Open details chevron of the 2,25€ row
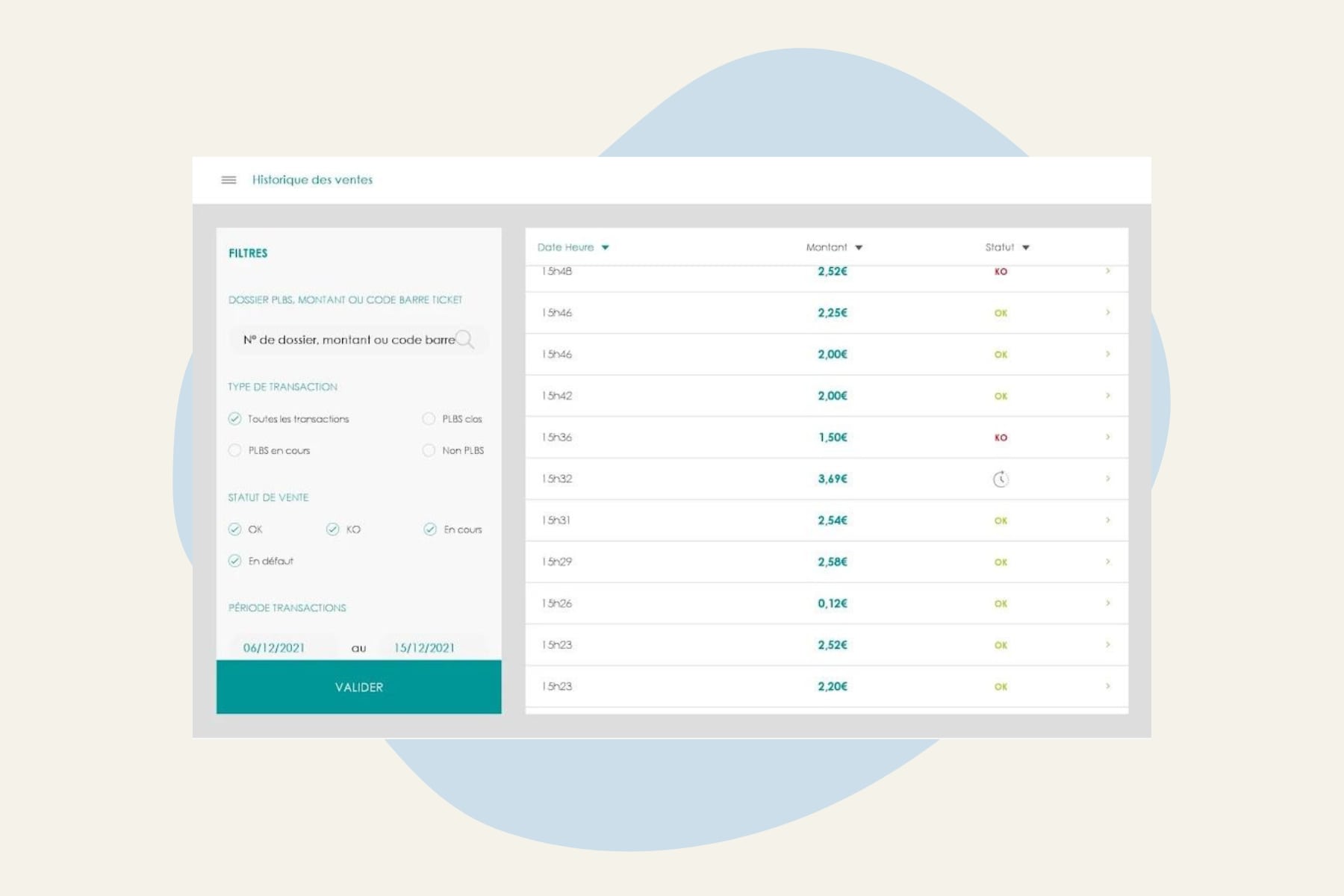This screenshot has width=1344, height=896. click(1107, 313)
